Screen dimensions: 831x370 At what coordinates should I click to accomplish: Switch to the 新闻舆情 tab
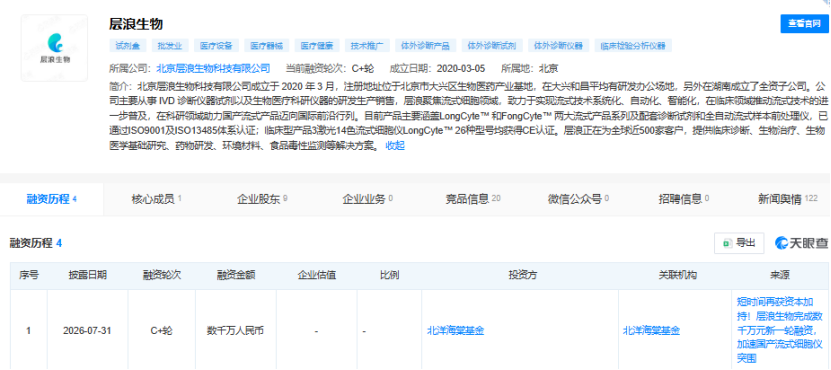788,199
